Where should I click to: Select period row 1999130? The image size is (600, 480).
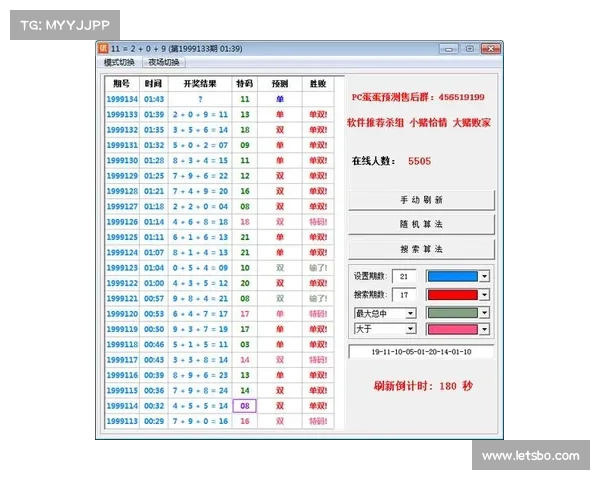tap(219, 160)
